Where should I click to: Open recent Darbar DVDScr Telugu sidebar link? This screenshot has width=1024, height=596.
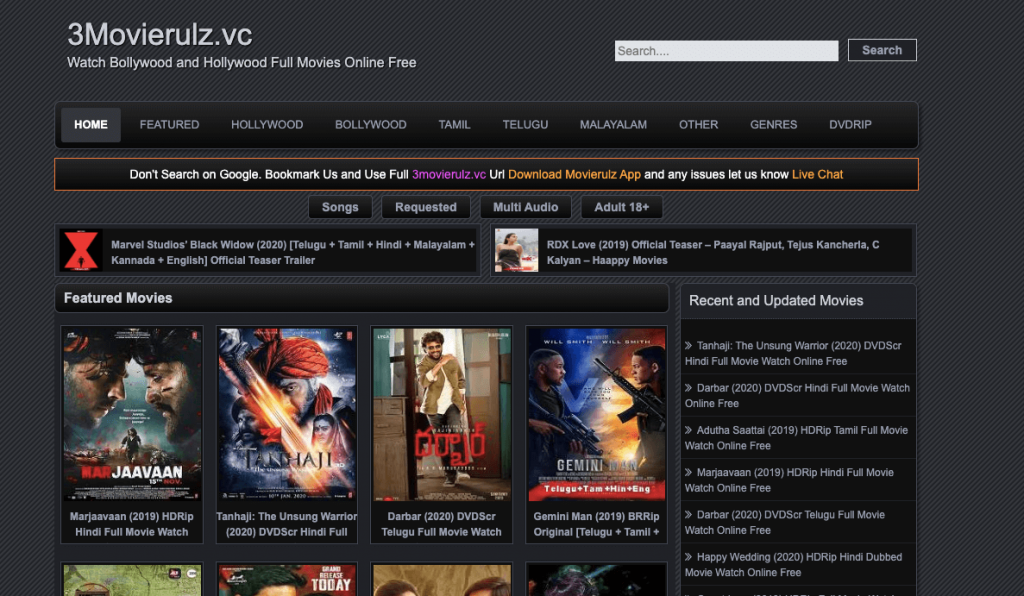(x=784, y=523)
